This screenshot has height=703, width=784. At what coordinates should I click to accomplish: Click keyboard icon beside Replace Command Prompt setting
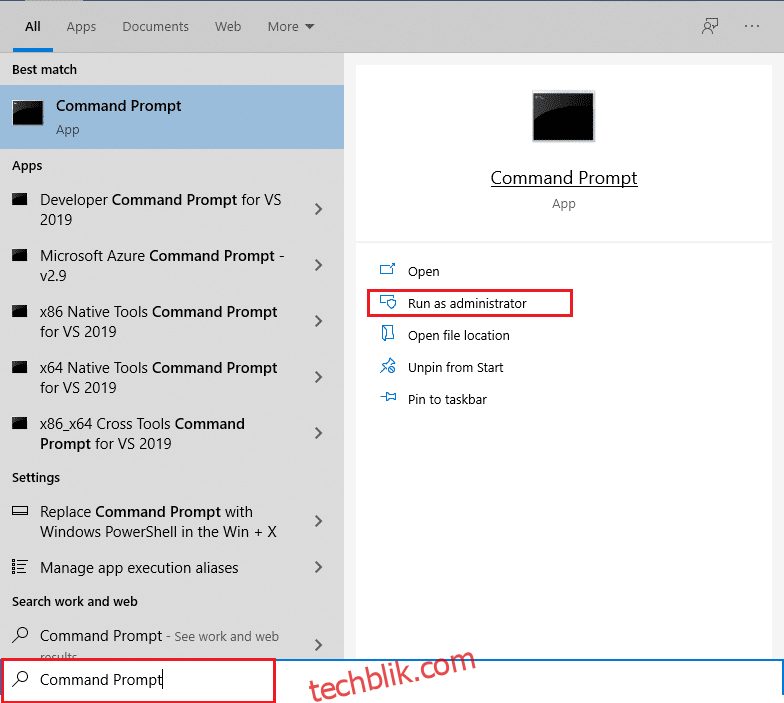click(20, 511)
